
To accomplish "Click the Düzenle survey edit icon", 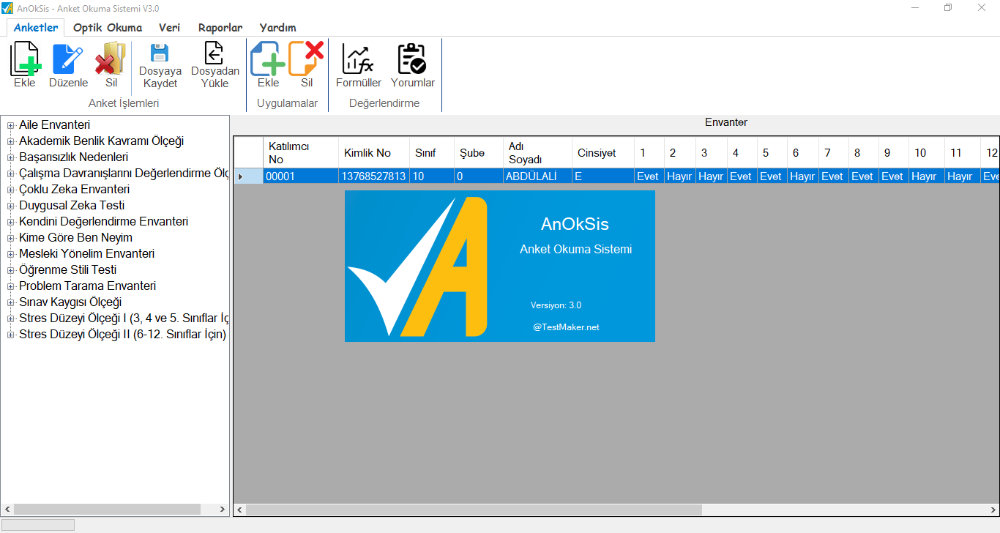I will pyautogui.click(x=69, y=61).
